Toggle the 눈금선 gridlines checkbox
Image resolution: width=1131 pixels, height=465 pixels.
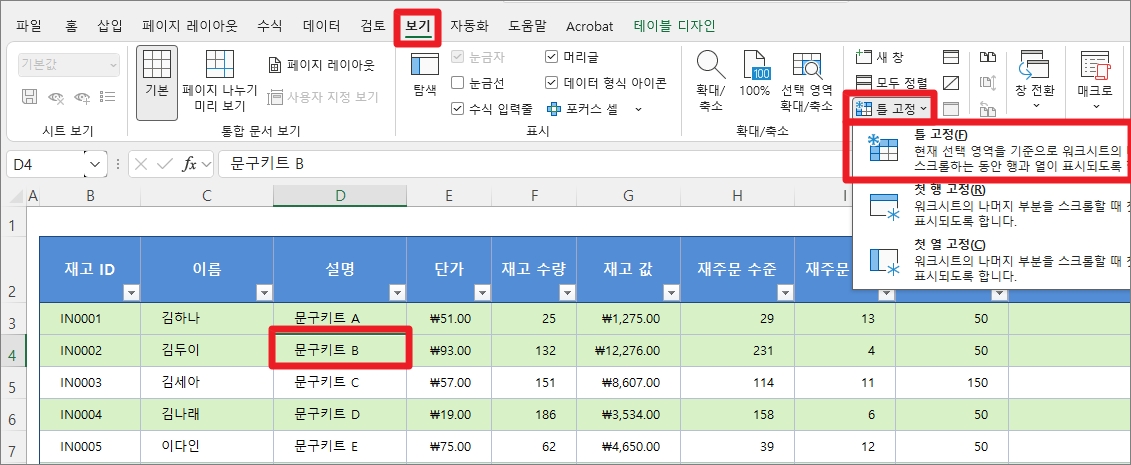[x=457, y=83]
